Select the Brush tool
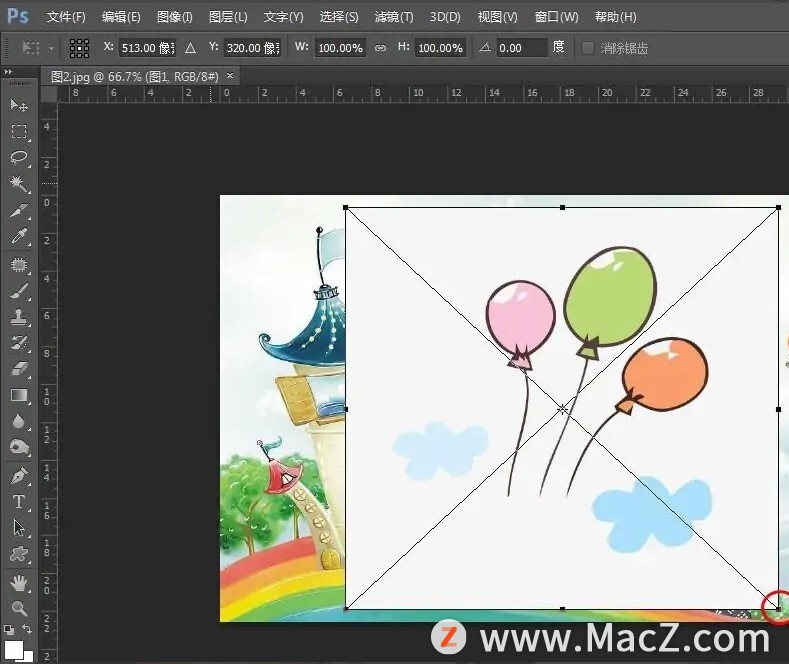 tap(19, 291)
